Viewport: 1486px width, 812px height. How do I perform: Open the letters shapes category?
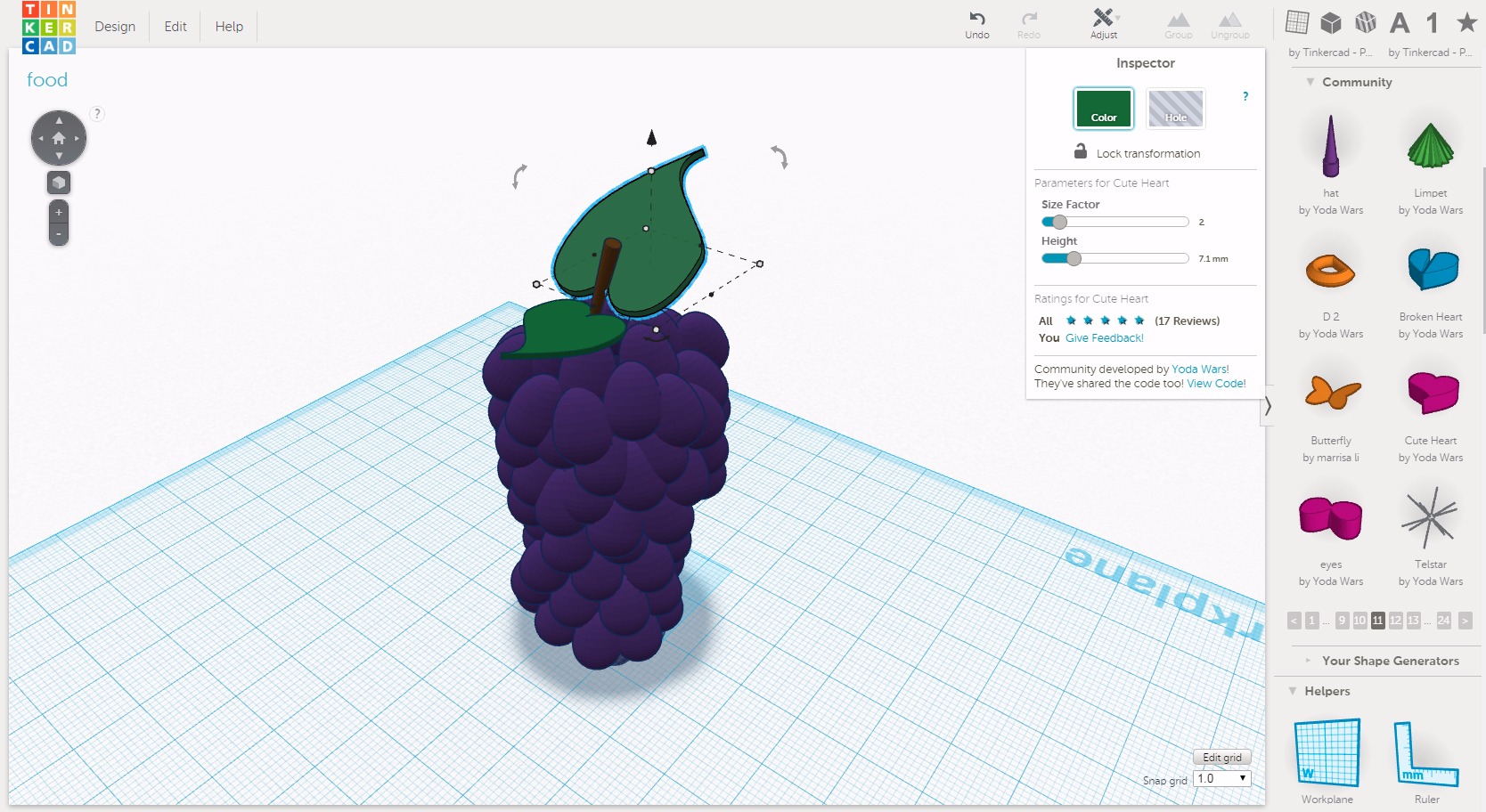[1400, 22]
